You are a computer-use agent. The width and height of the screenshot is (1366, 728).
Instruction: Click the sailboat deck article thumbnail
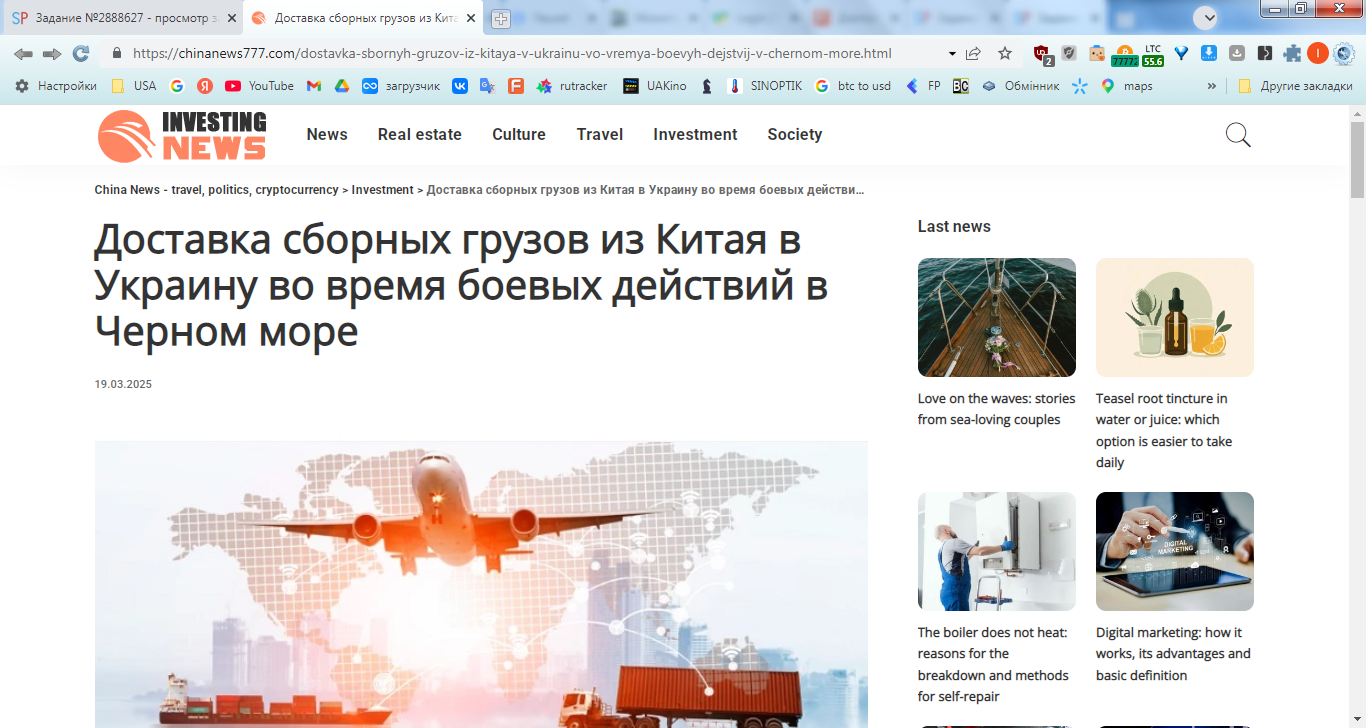[x=997, y=317]
